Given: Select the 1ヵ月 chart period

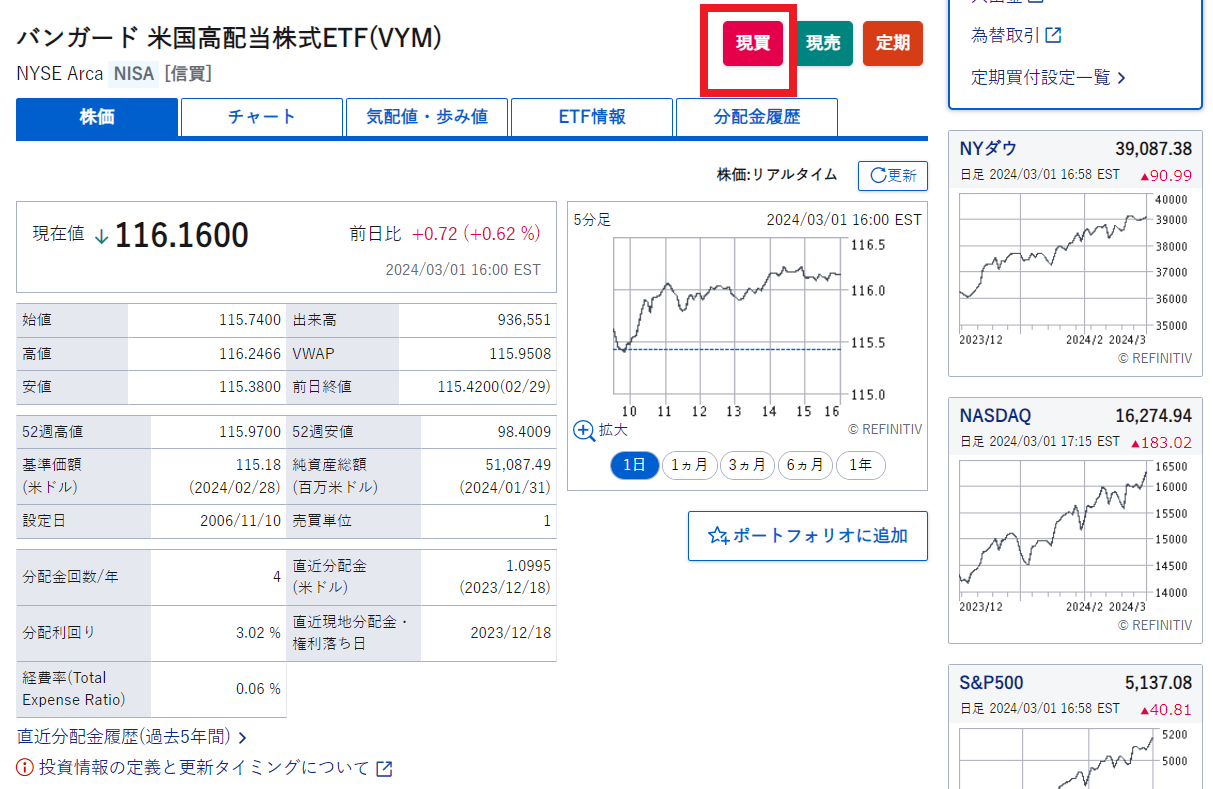Looking at the screenshot, I should point(690,465).
